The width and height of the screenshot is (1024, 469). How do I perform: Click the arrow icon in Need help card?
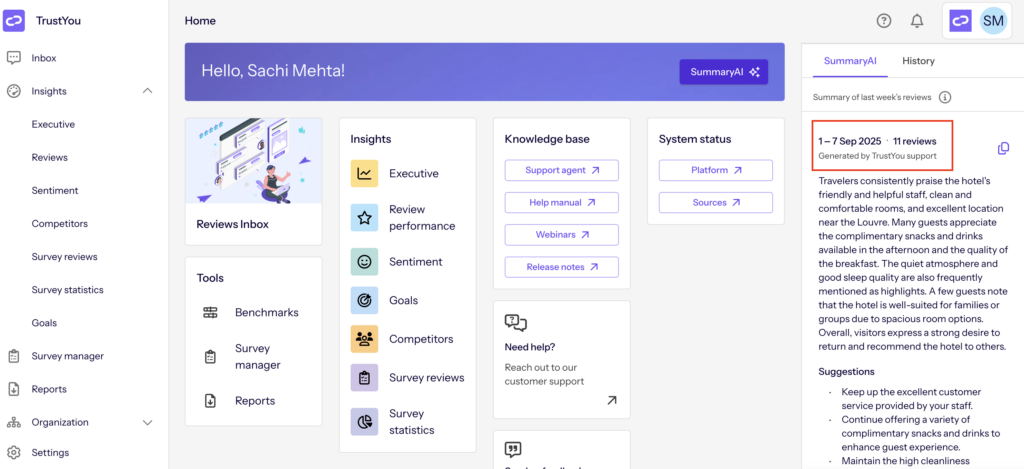611,400
